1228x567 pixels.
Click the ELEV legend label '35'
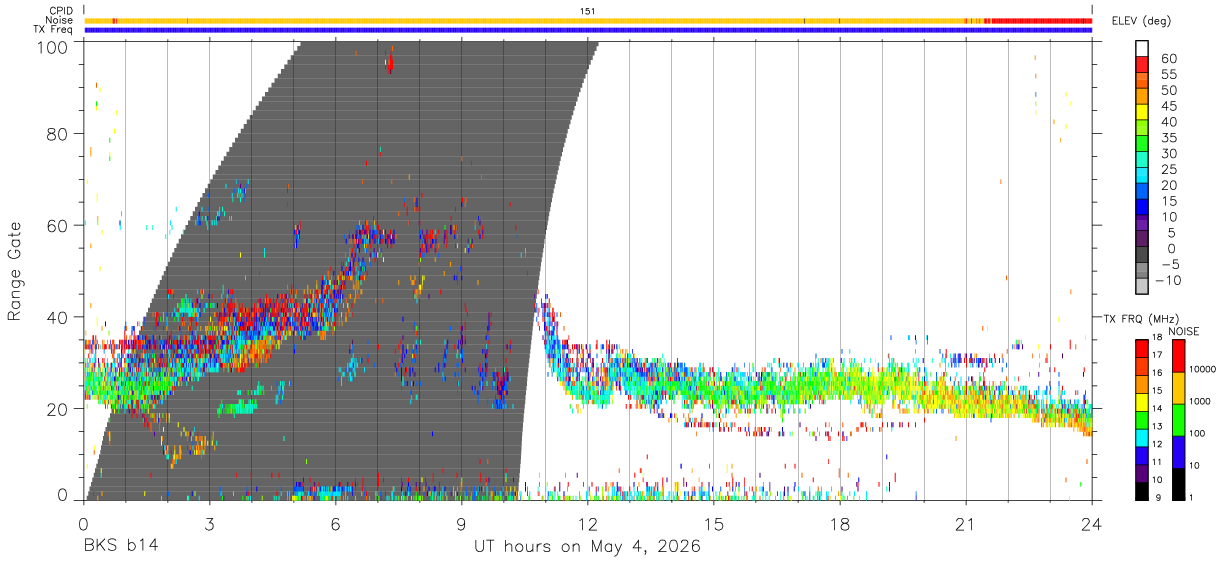pos(1168,138)
